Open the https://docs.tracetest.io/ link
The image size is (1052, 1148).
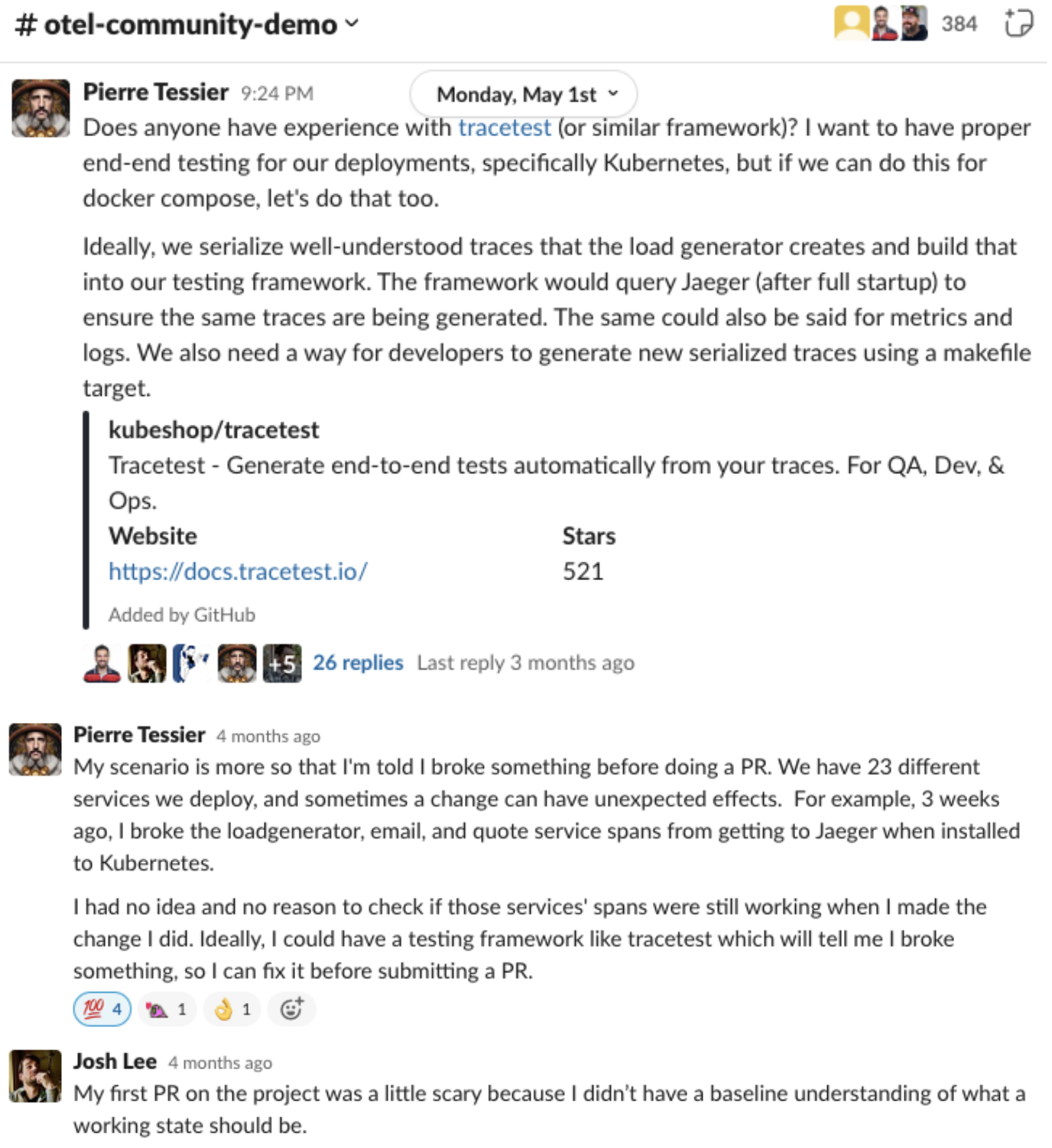click(x=238, y=571)
